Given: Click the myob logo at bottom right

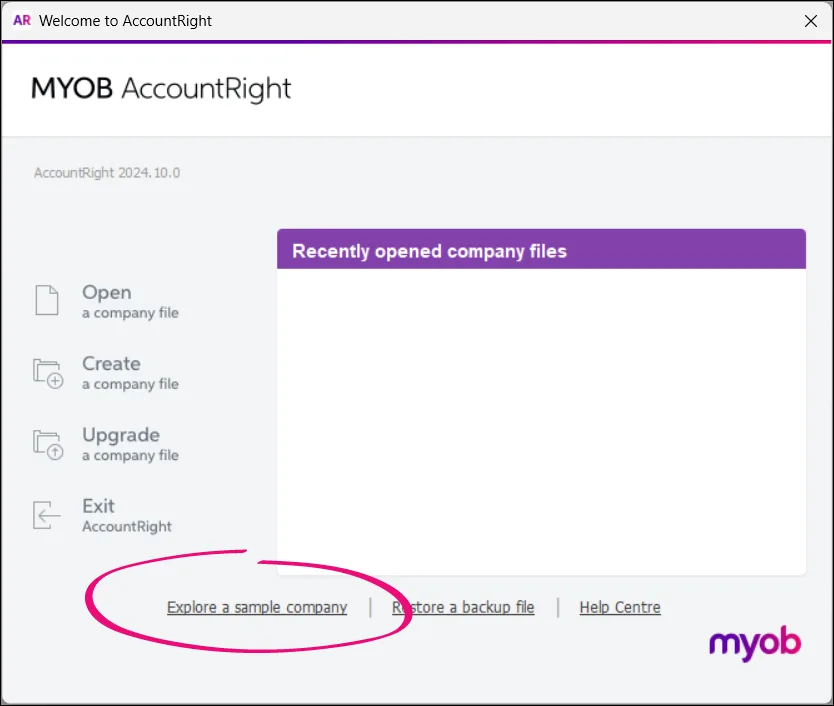Looking at the screenshot, I should click(x=755, y=644).
